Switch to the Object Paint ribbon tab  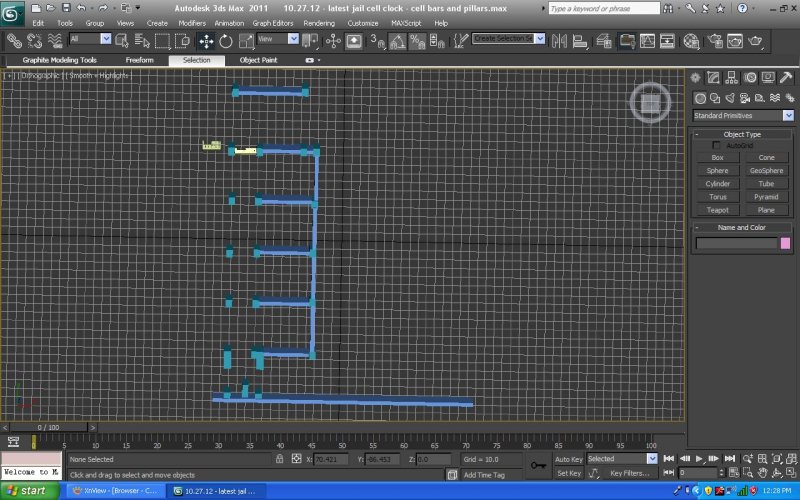[258, 60]
